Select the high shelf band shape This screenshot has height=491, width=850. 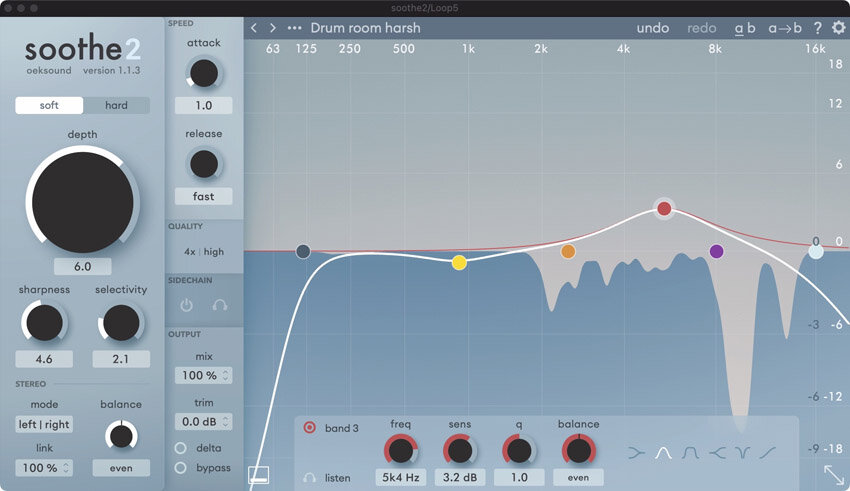pos(717,452)
